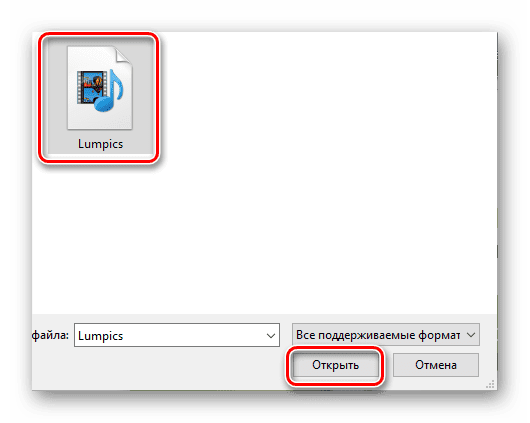530x423 pixels.
Task: Click the film strip picture on the file icon
Action: [x=92, y=87]
